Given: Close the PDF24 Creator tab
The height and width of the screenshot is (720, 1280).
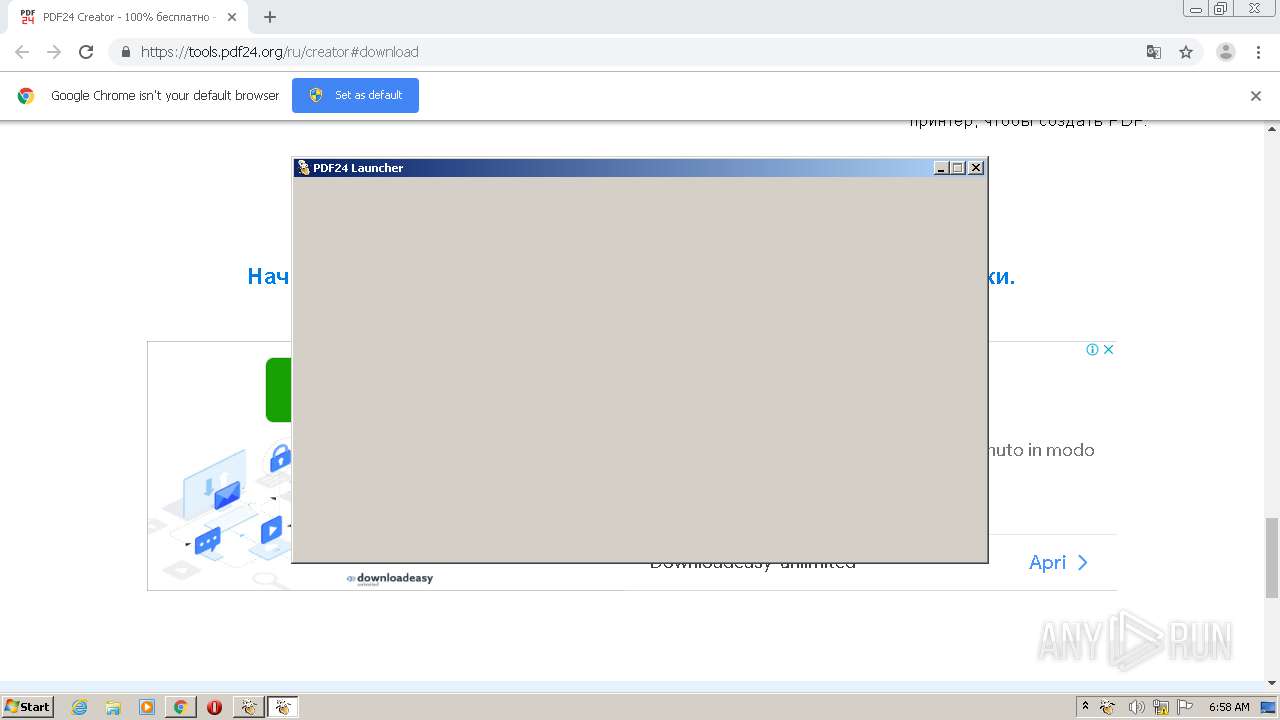Looking at the screenshot, I should (232, 17).
